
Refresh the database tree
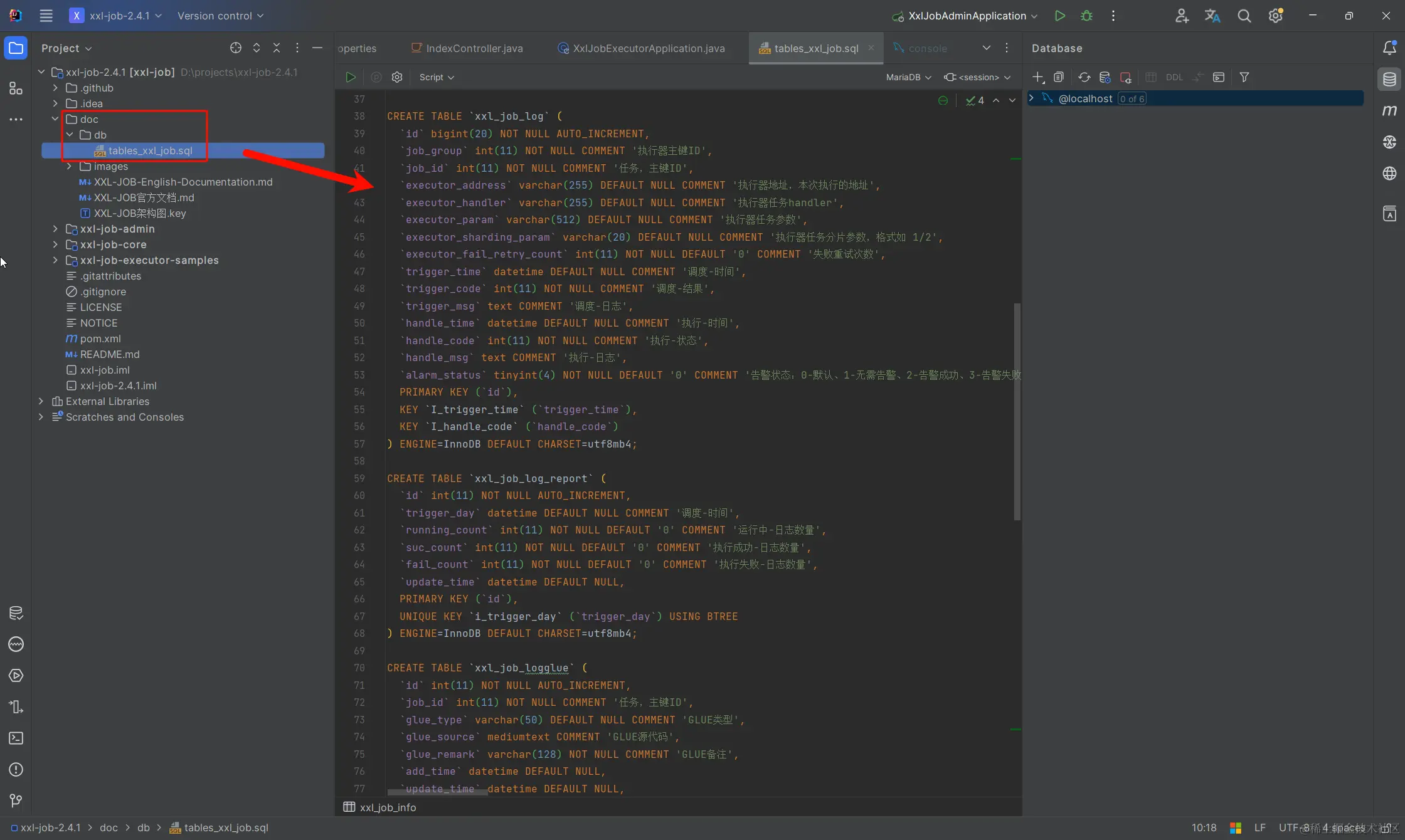coord(1084,77)
